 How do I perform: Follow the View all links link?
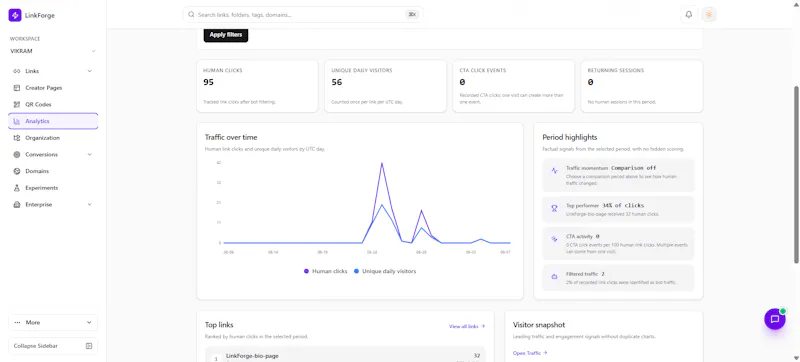click(x=467, y=326)
